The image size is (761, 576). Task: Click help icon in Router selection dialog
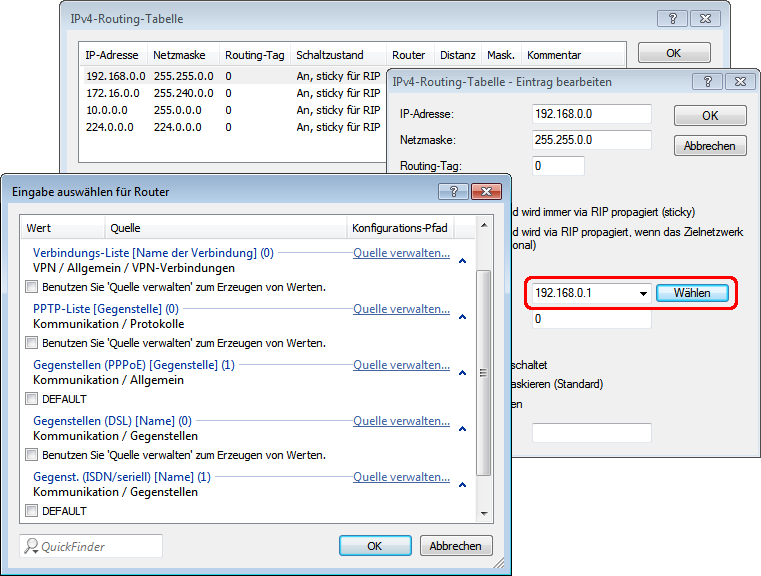454,190
